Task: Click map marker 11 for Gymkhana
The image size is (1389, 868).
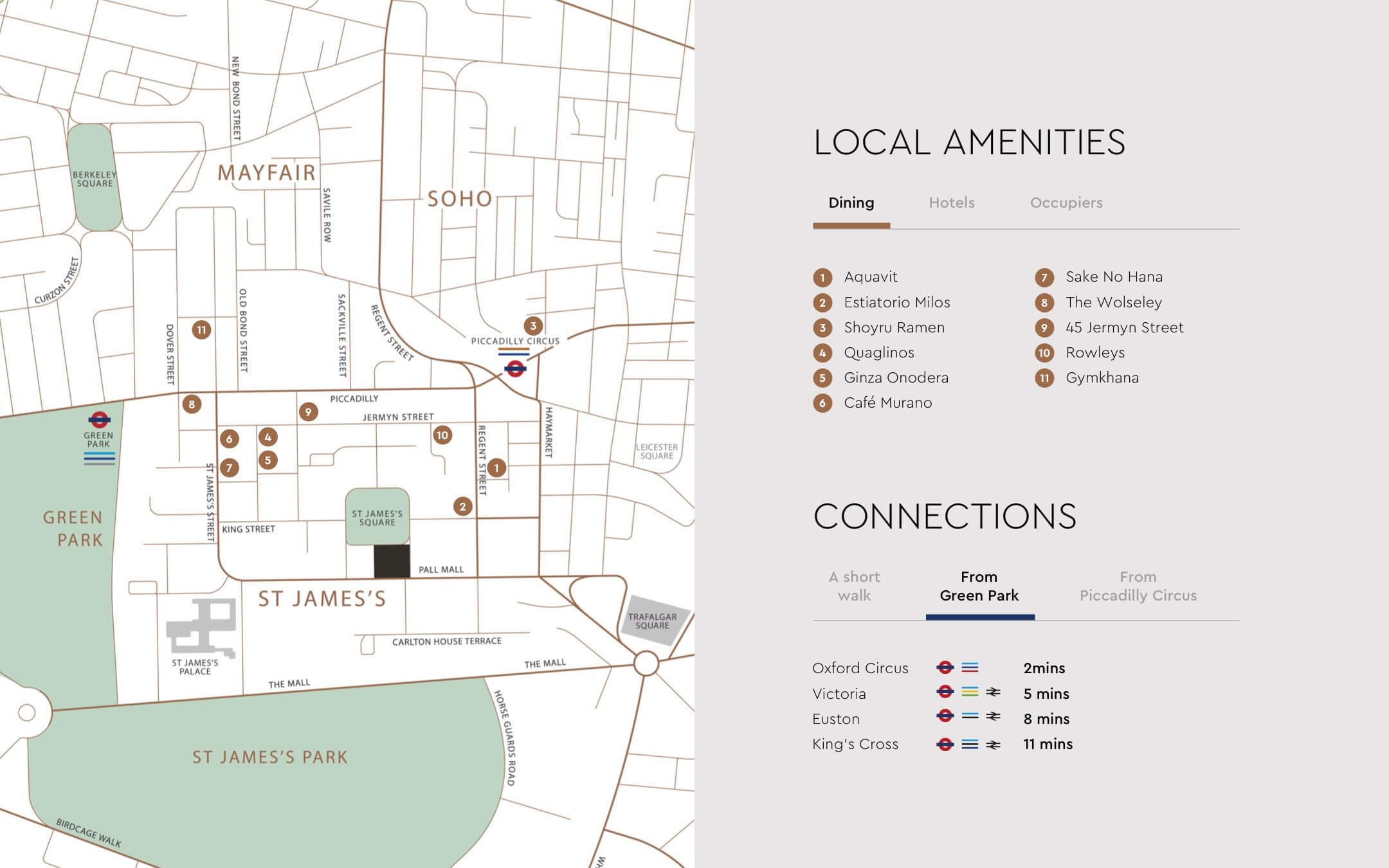Action: [x=201, y=329]
